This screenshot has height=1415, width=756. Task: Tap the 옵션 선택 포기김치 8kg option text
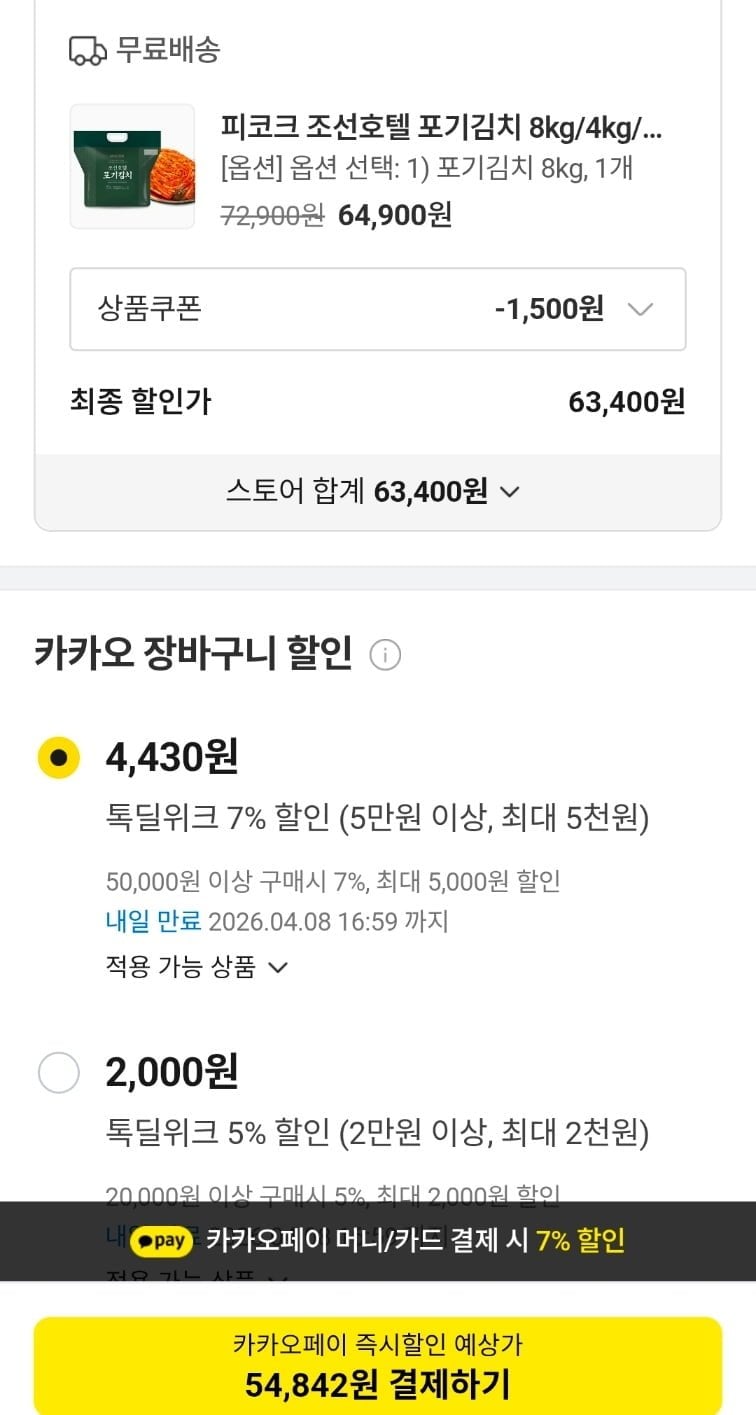427,168
